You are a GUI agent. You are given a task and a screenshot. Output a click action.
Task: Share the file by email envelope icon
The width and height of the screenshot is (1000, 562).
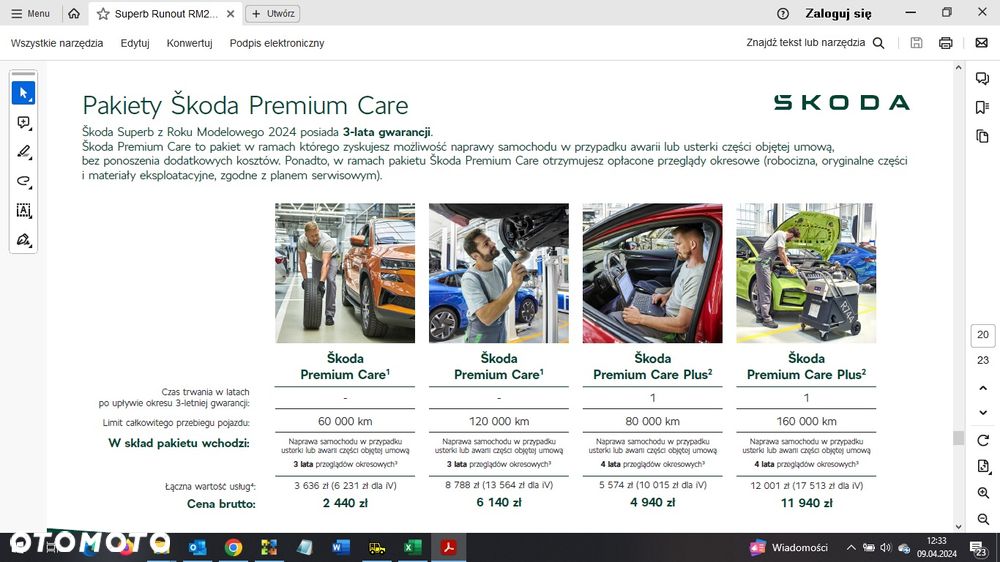(x=982, y=43)
